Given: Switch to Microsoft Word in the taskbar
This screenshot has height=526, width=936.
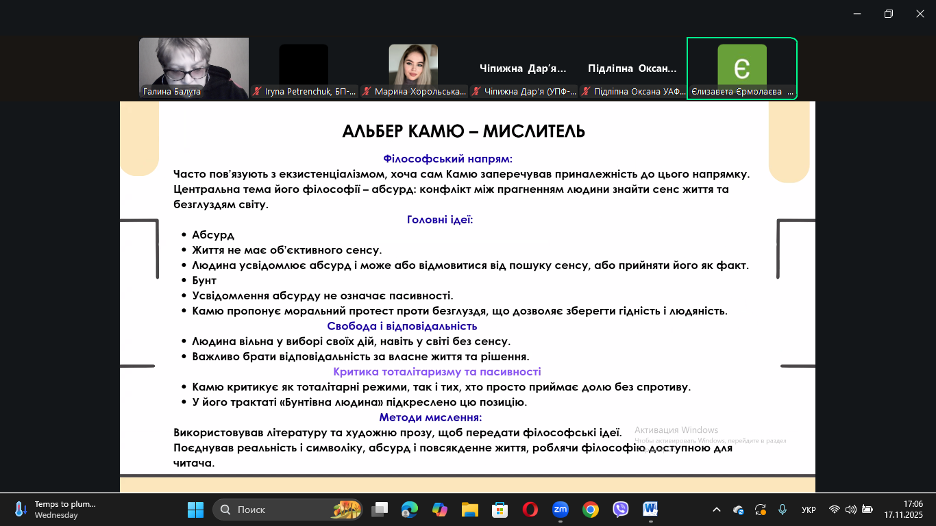Looking at the screenshot, I should 650,509.
